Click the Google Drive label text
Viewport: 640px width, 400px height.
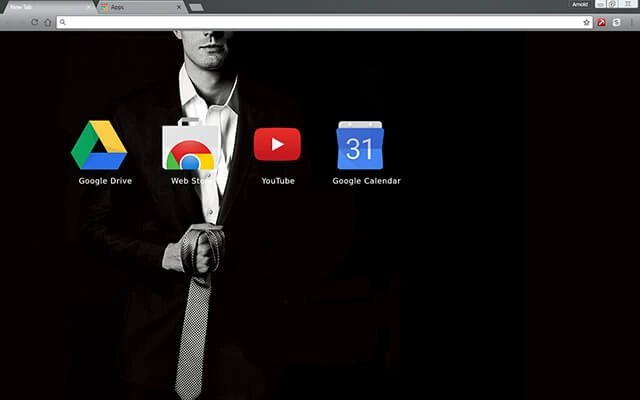click(105, 181)
